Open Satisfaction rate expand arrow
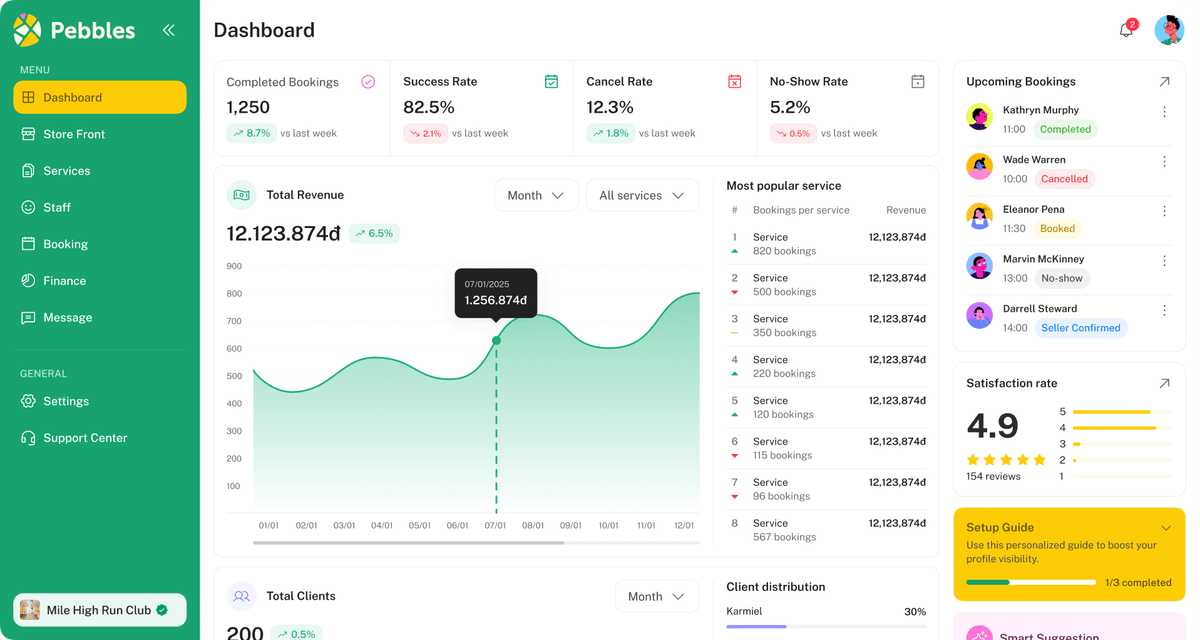Screen dimensions: 1200x640 pyautogui.click(x=1164, y=383)
